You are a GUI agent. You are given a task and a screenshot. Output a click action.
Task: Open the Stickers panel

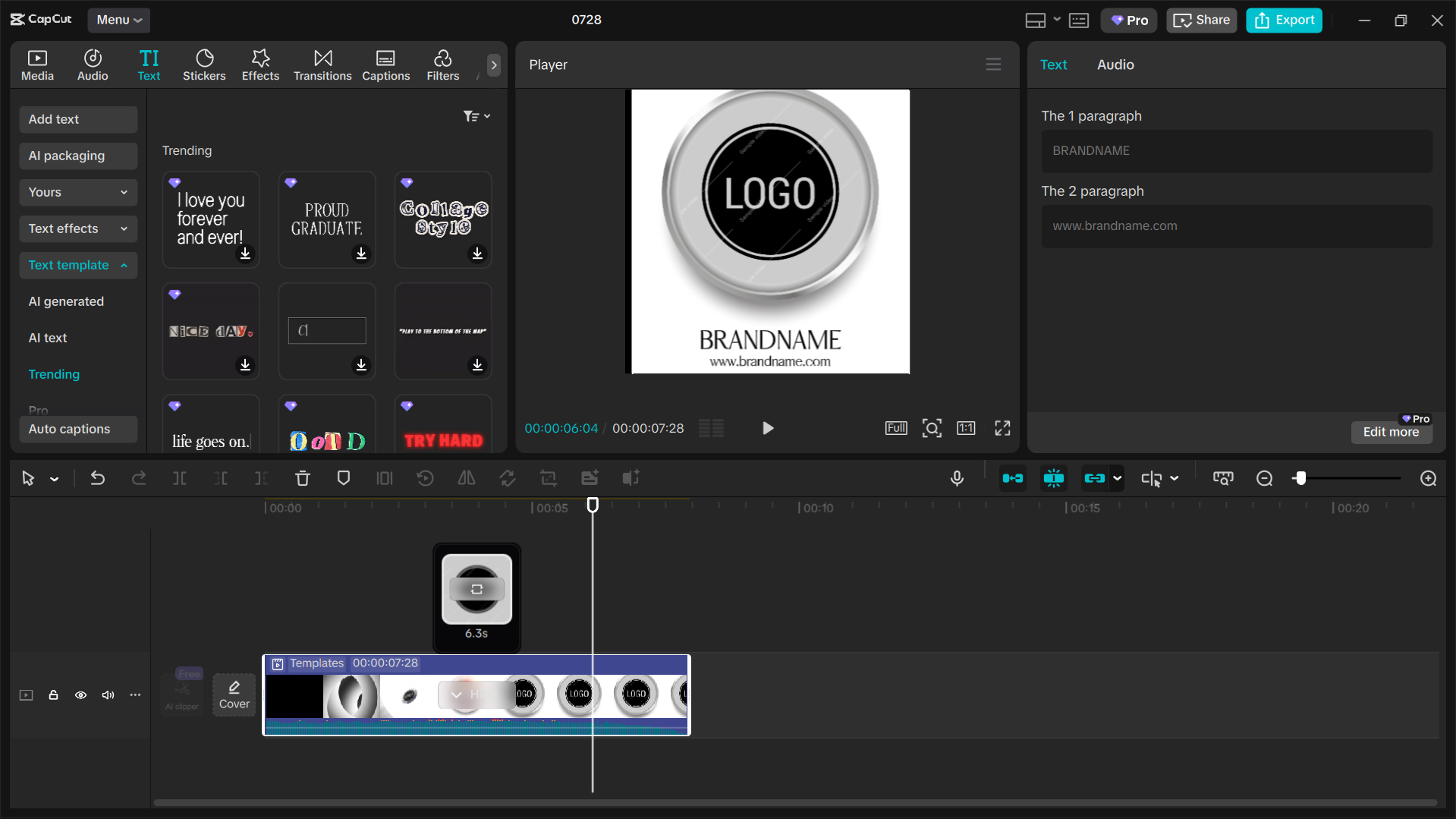[204, 65]
